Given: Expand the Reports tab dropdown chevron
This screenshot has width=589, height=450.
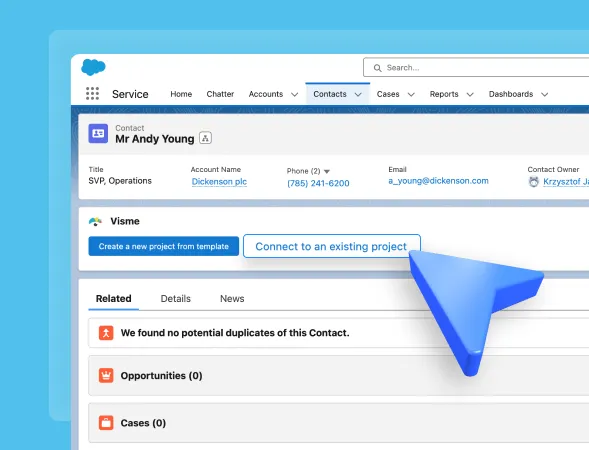Looking at the screenshot, I should [x=470, y=95].
